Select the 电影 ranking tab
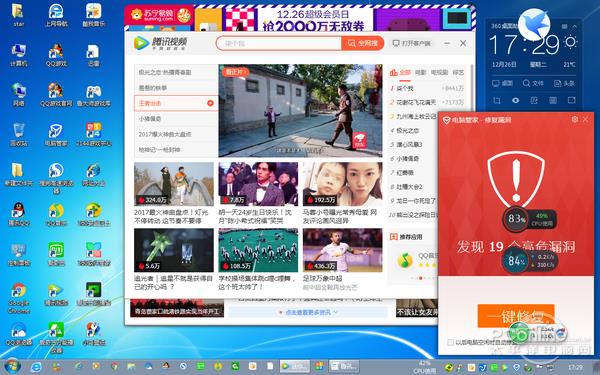This screenshot has width=600, height=375. pyautogui.click(x=421, y=72)
